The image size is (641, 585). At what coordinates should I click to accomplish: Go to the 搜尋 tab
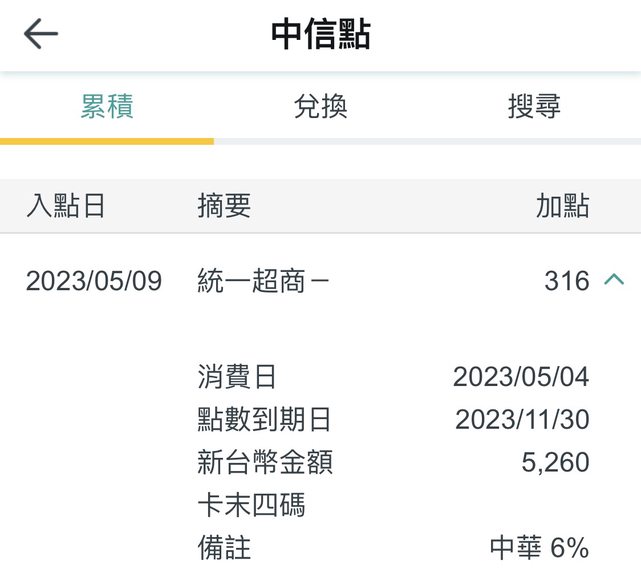pyautogui.click(x=534, y=107)
